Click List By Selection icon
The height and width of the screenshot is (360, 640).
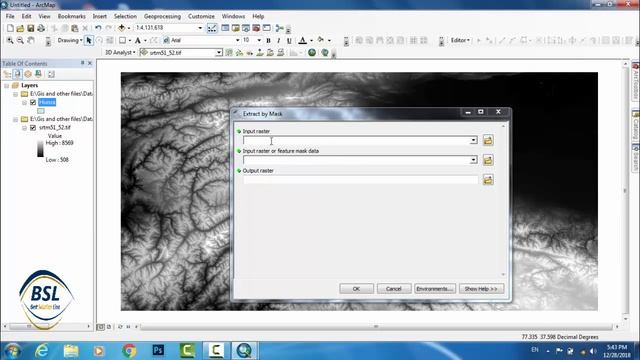point(38,74)
